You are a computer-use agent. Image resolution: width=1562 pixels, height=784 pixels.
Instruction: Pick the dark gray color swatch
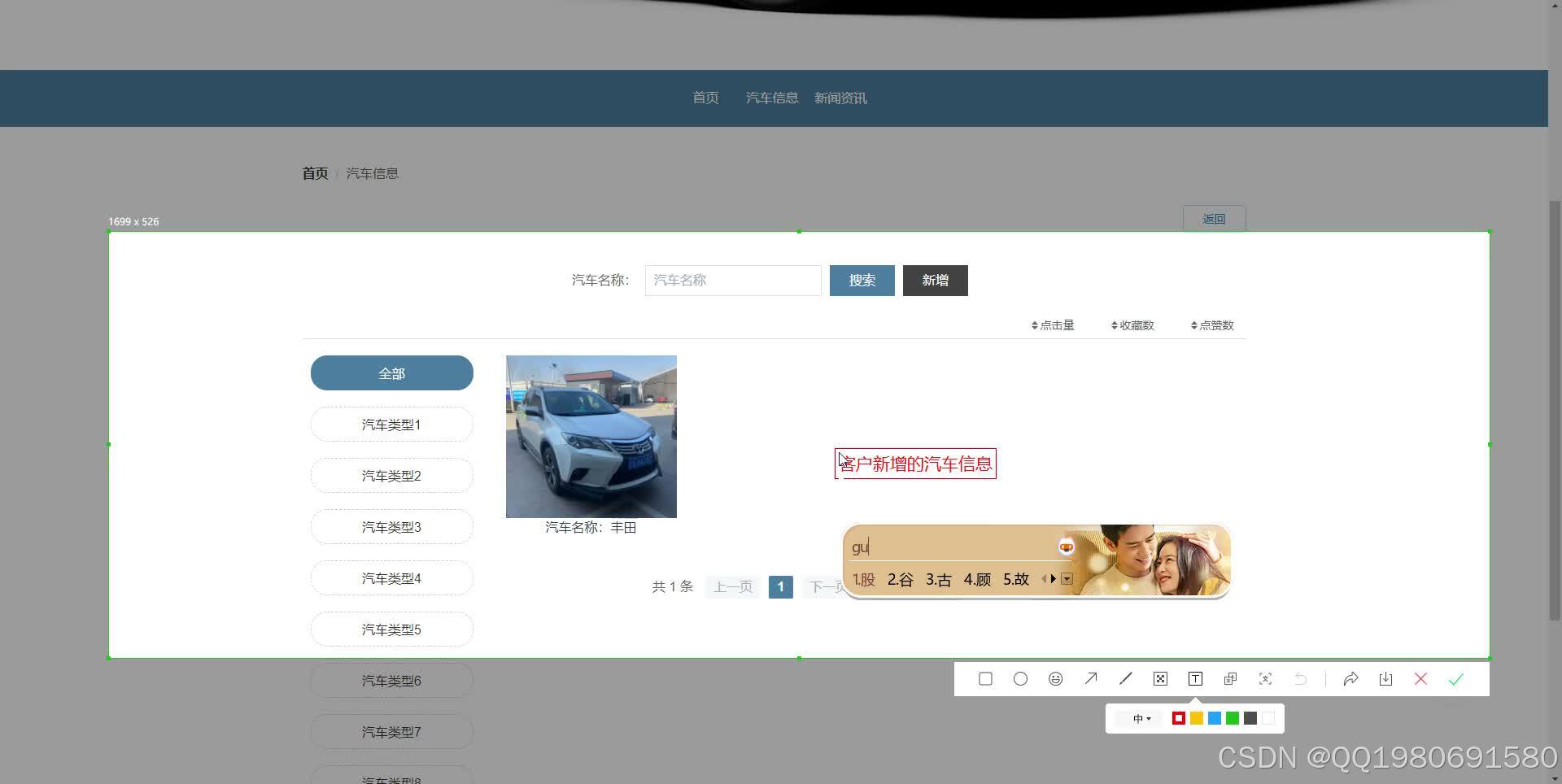[1250, 718]
